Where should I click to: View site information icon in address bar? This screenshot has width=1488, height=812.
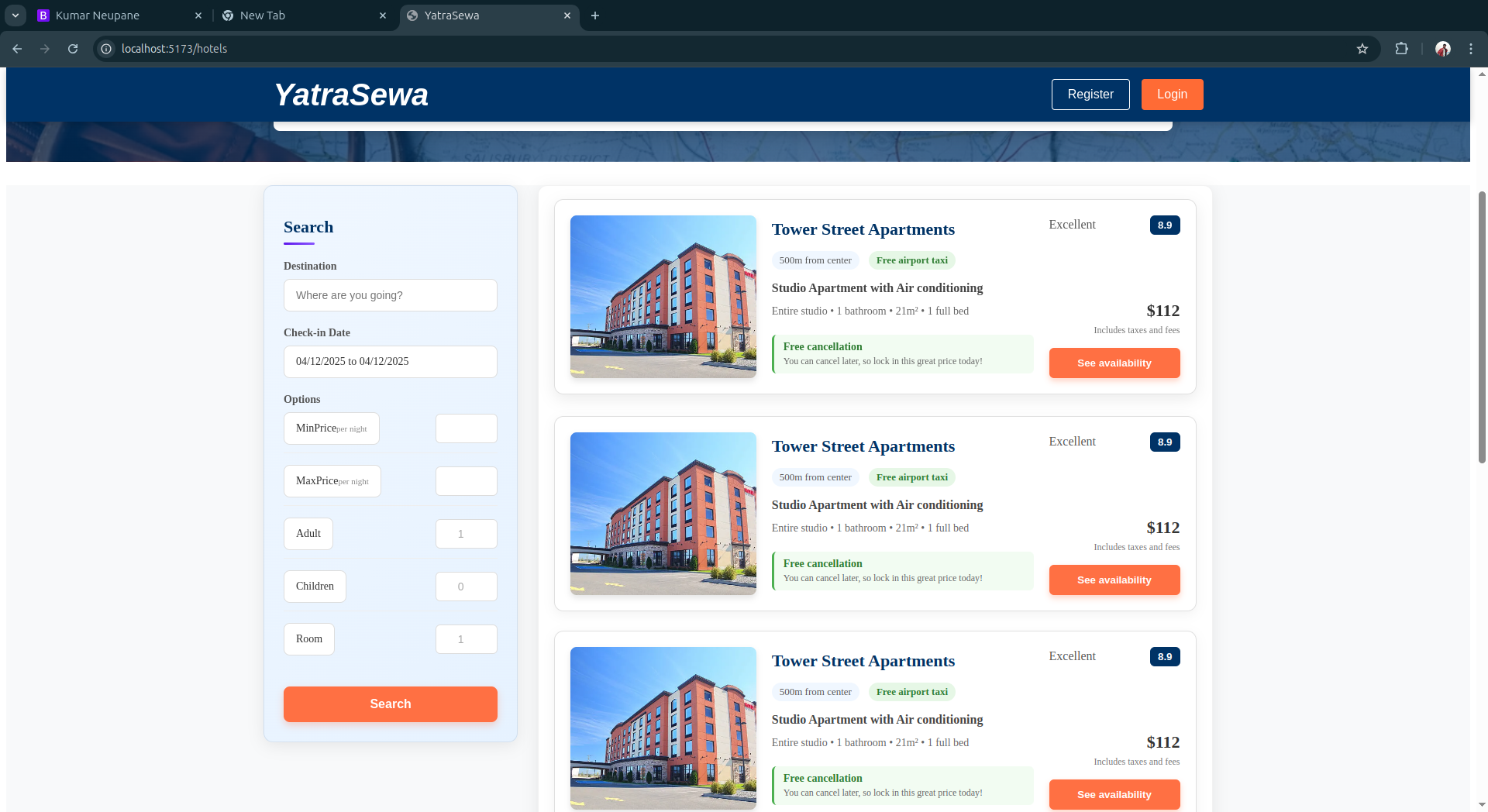point(106,49)
